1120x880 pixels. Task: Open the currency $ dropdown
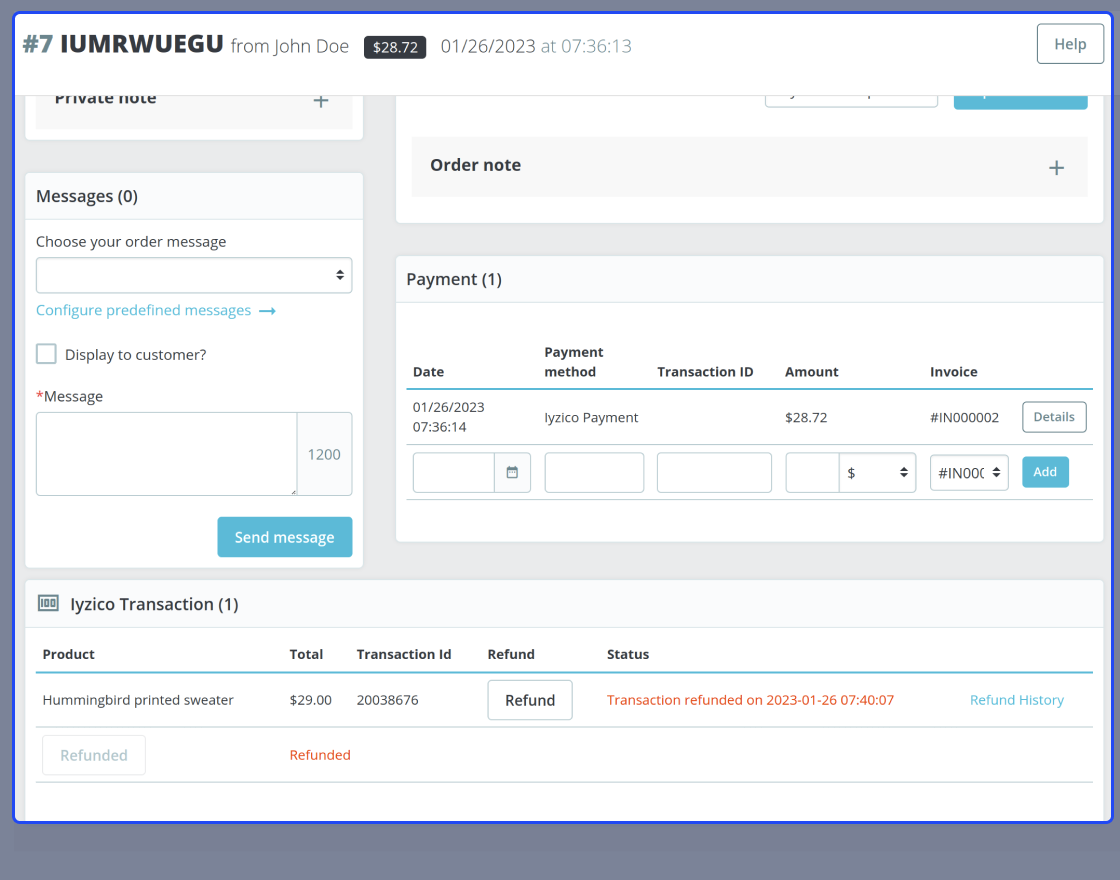pyautogui.click(x=877, y=472)
